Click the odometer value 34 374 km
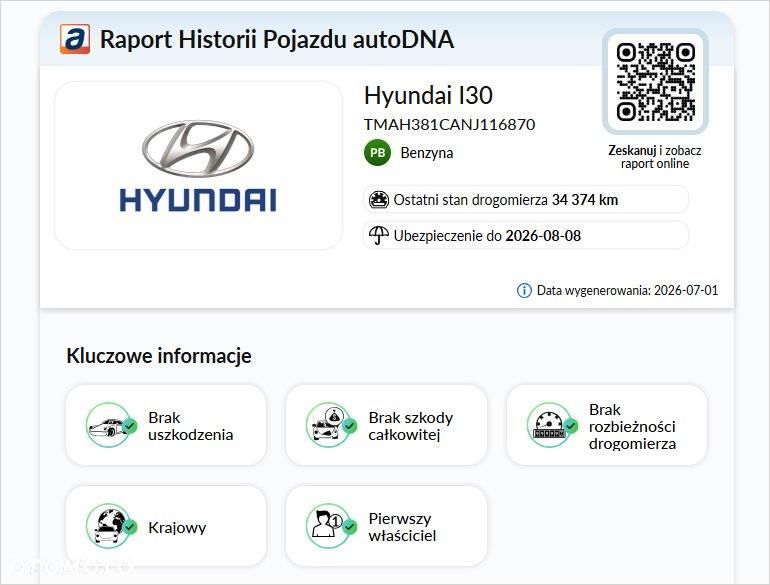 point(585,200)
